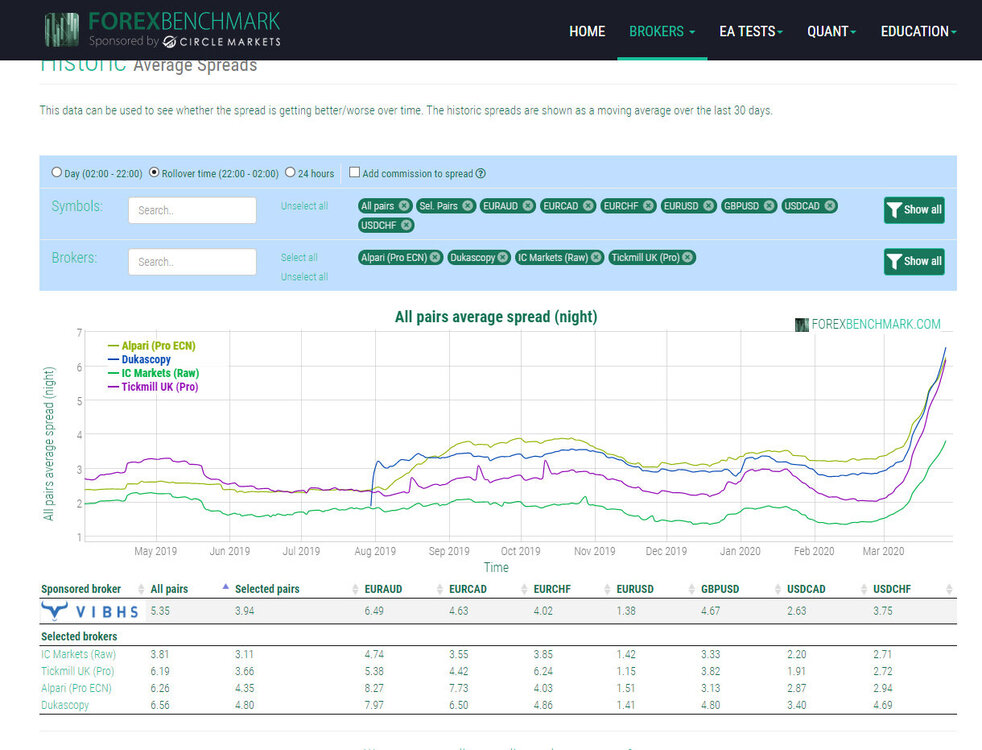
Task: Click Unselect all under Brokers
Action: (x=304, y=277)
